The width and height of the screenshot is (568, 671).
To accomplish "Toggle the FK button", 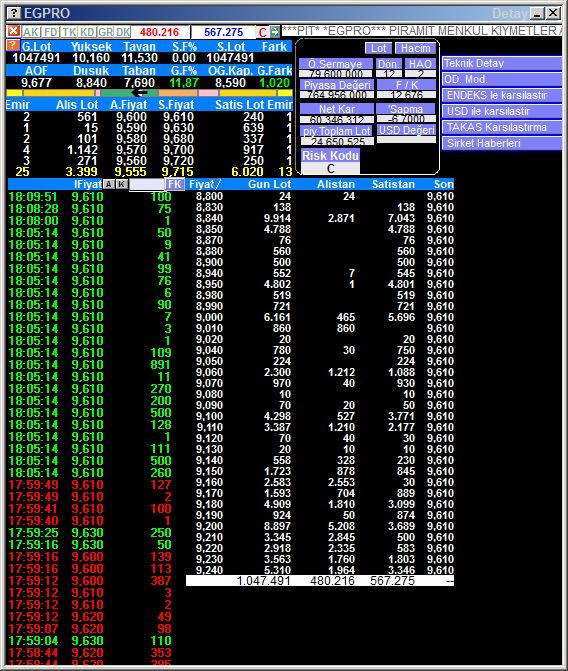I will pyautogui.click(x=175, y=184).
